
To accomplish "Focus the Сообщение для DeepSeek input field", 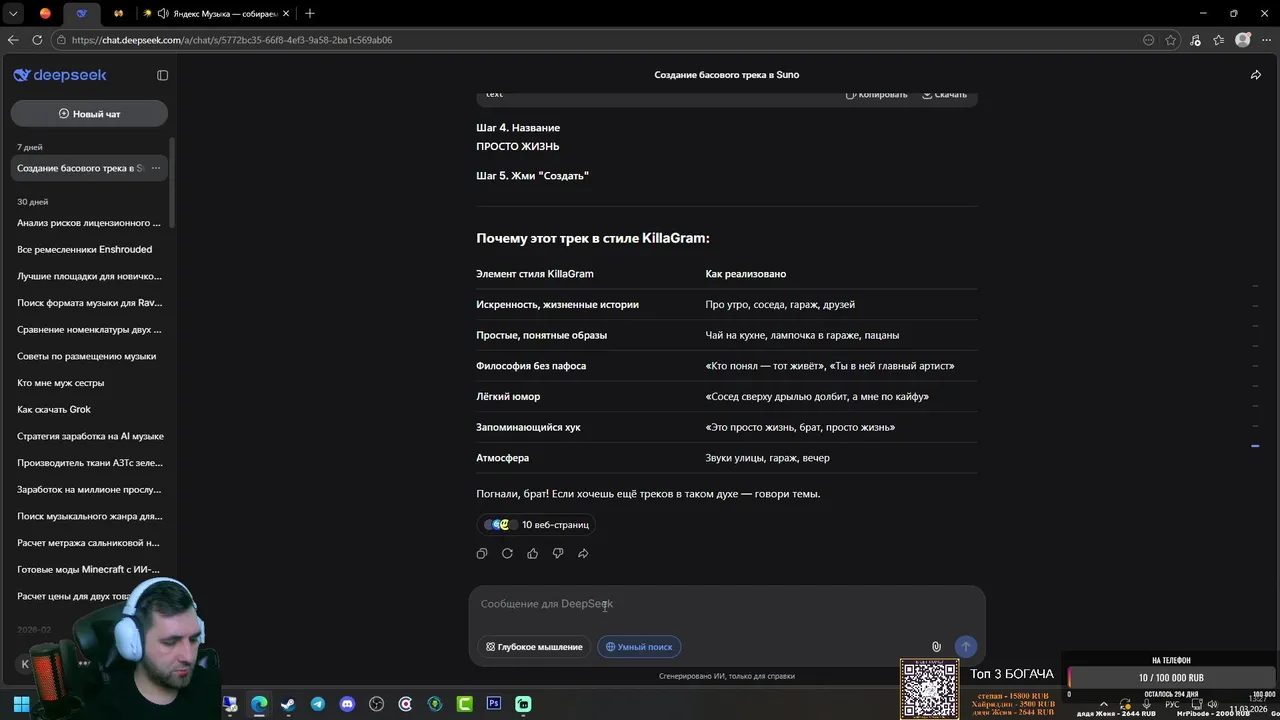I will (x=727, y=604).
